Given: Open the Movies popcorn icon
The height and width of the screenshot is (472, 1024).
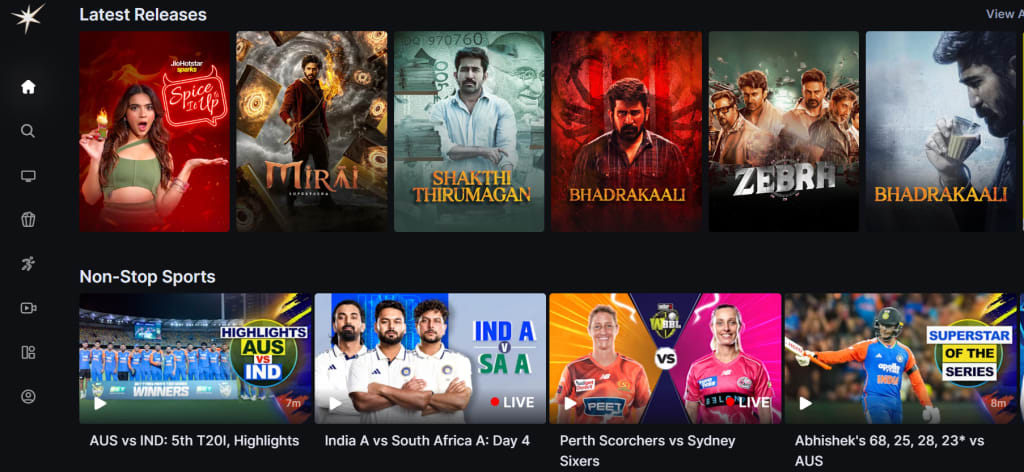Looking at the screenshot, I should coord(28,219).
